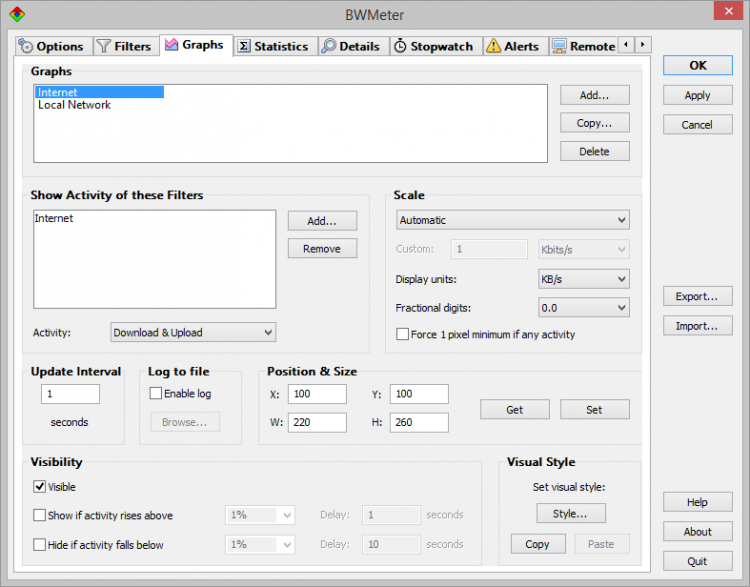Open the Statistics tab
750x587 pixels.
pyautogui.click(x=276, y=46)
